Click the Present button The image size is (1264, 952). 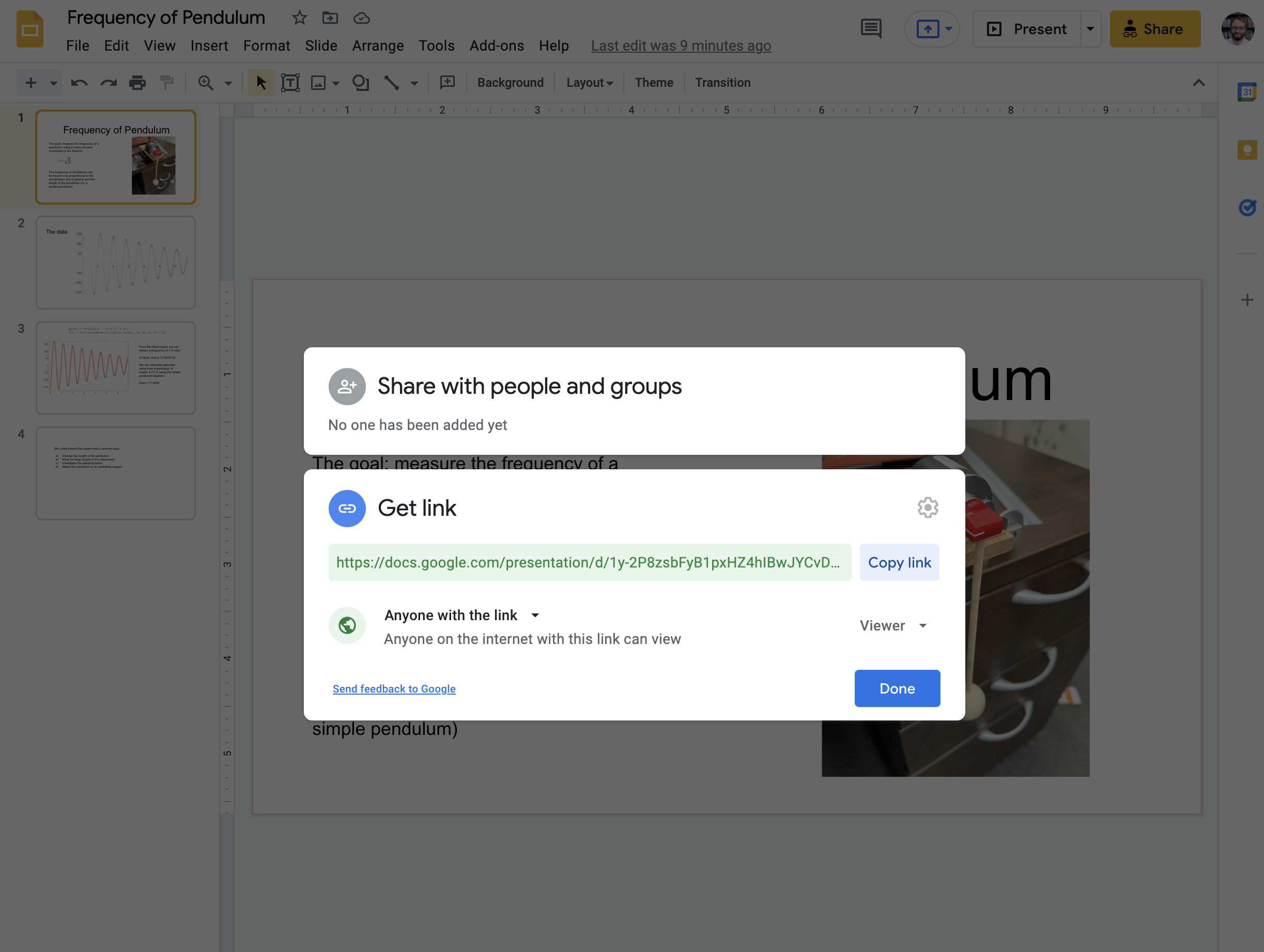(1027, 28)
